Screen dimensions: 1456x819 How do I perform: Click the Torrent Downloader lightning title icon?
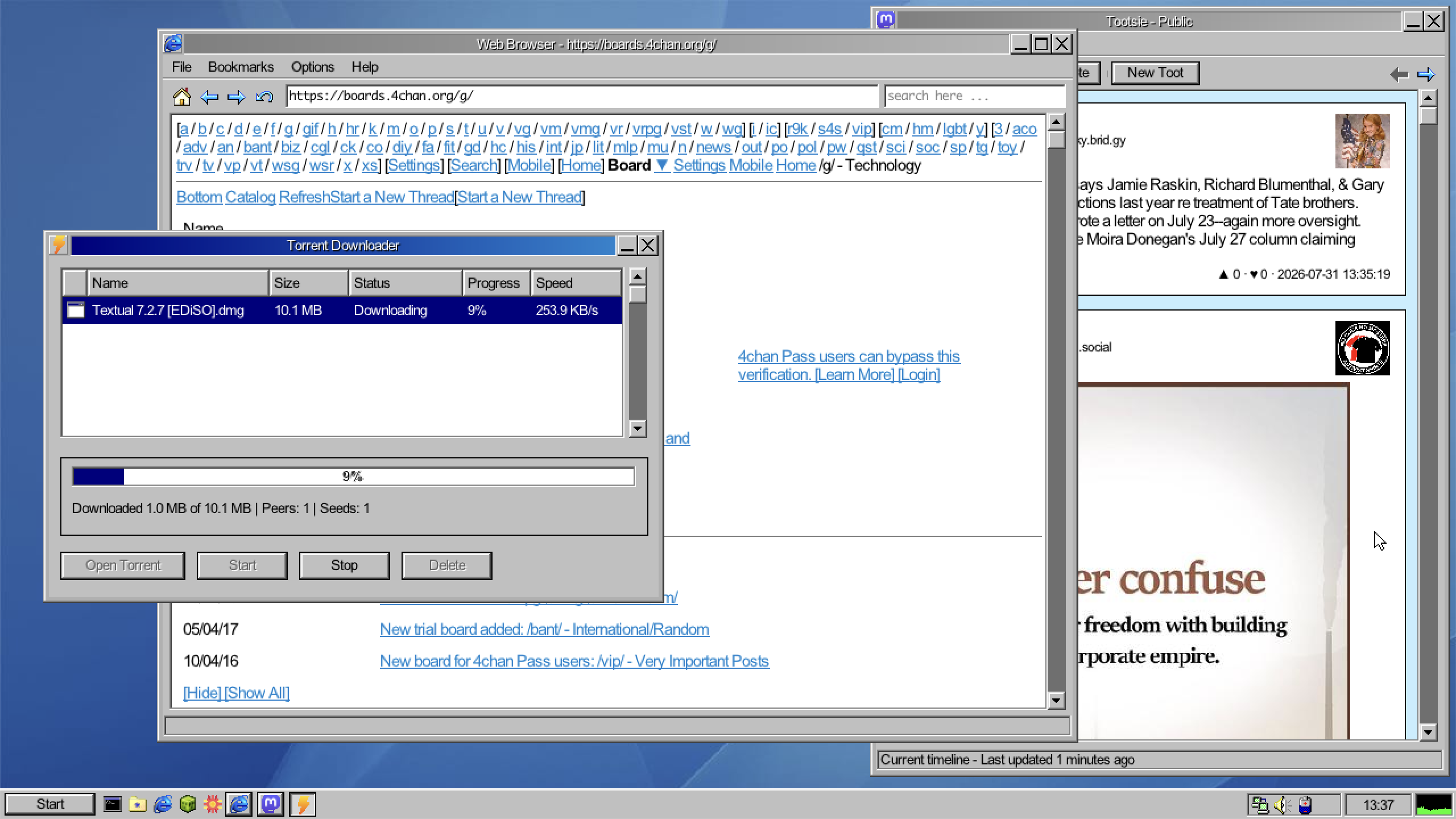(x=58, y=245)
